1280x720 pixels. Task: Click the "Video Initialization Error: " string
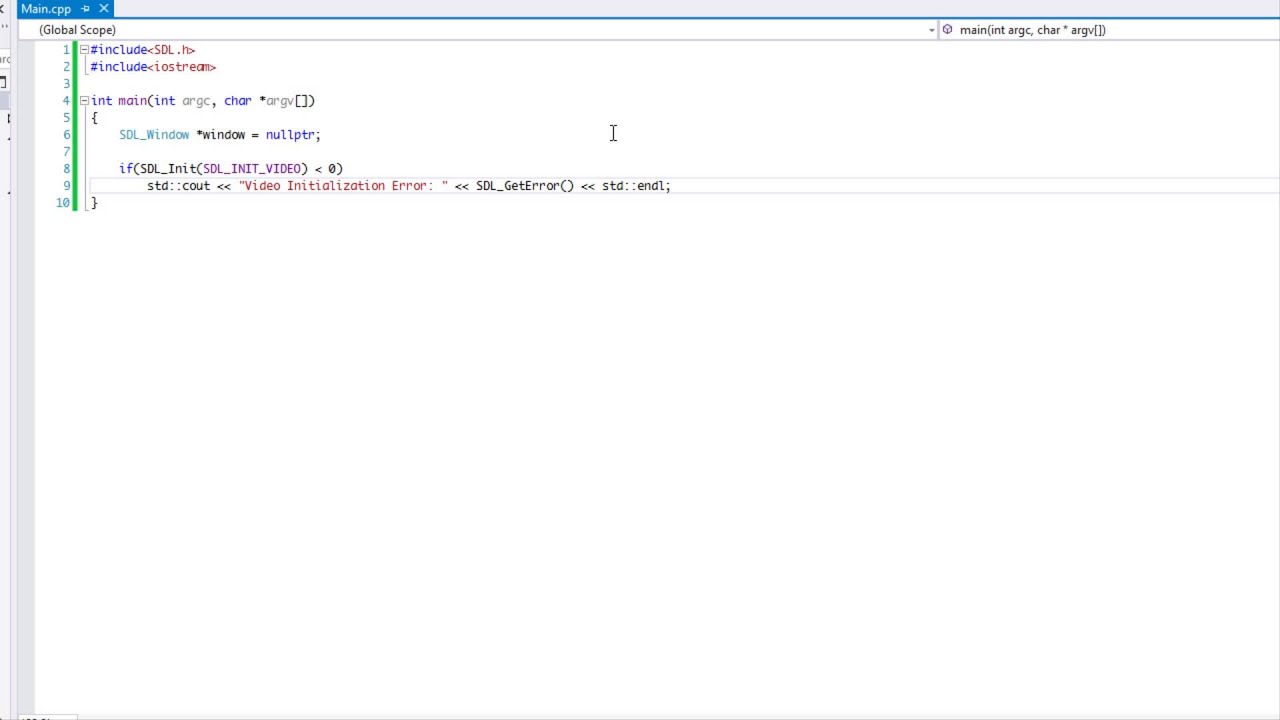[x=343, y=186]
